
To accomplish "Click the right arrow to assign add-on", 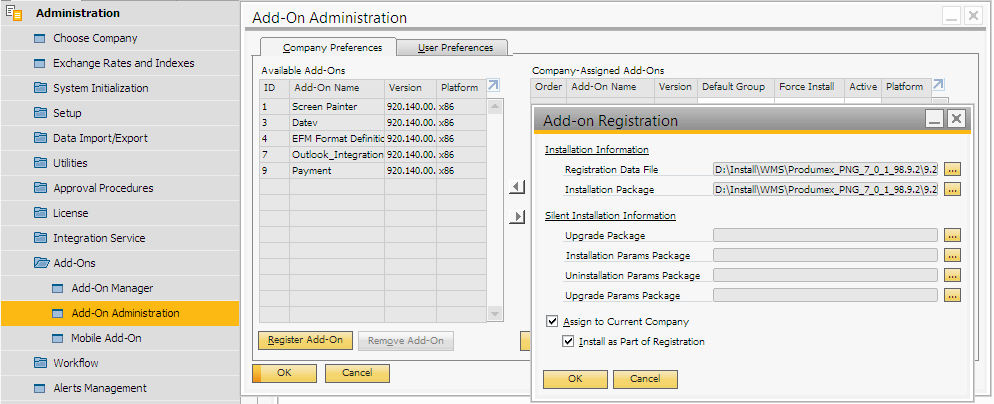I will pyautogui.click(x=517, y=217).
